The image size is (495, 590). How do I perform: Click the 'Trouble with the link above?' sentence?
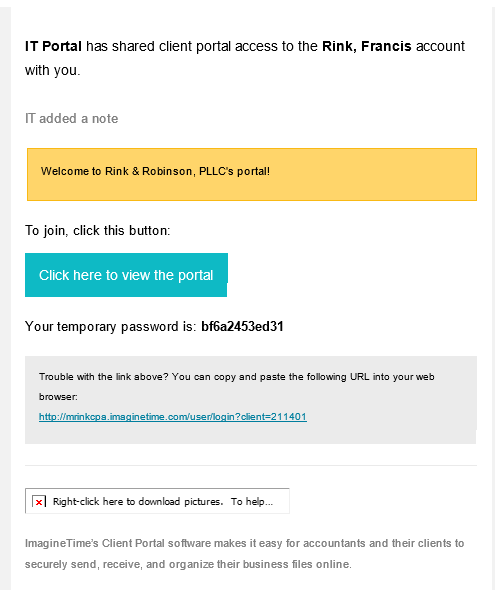tap(103, 377)
